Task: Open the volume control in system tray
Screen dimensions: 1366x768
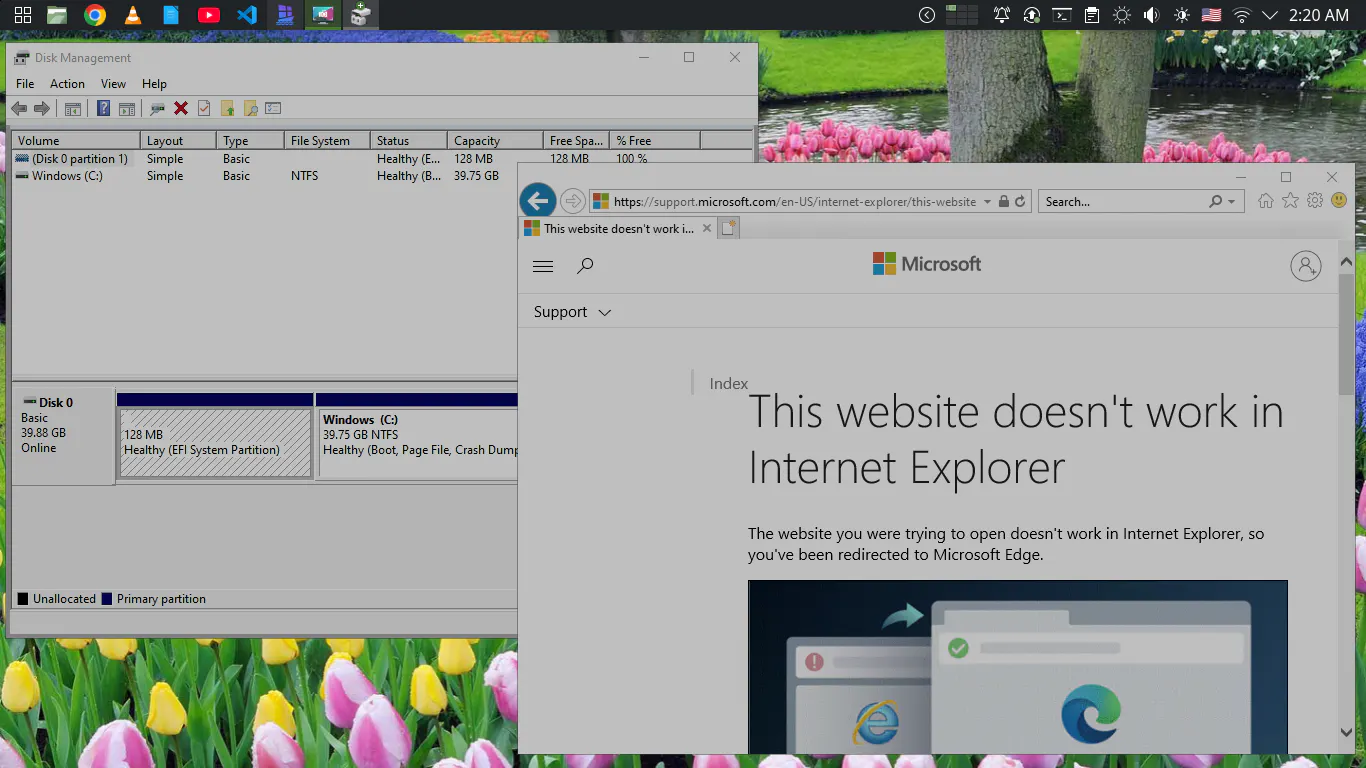Action: click(x=1151, y=15)
